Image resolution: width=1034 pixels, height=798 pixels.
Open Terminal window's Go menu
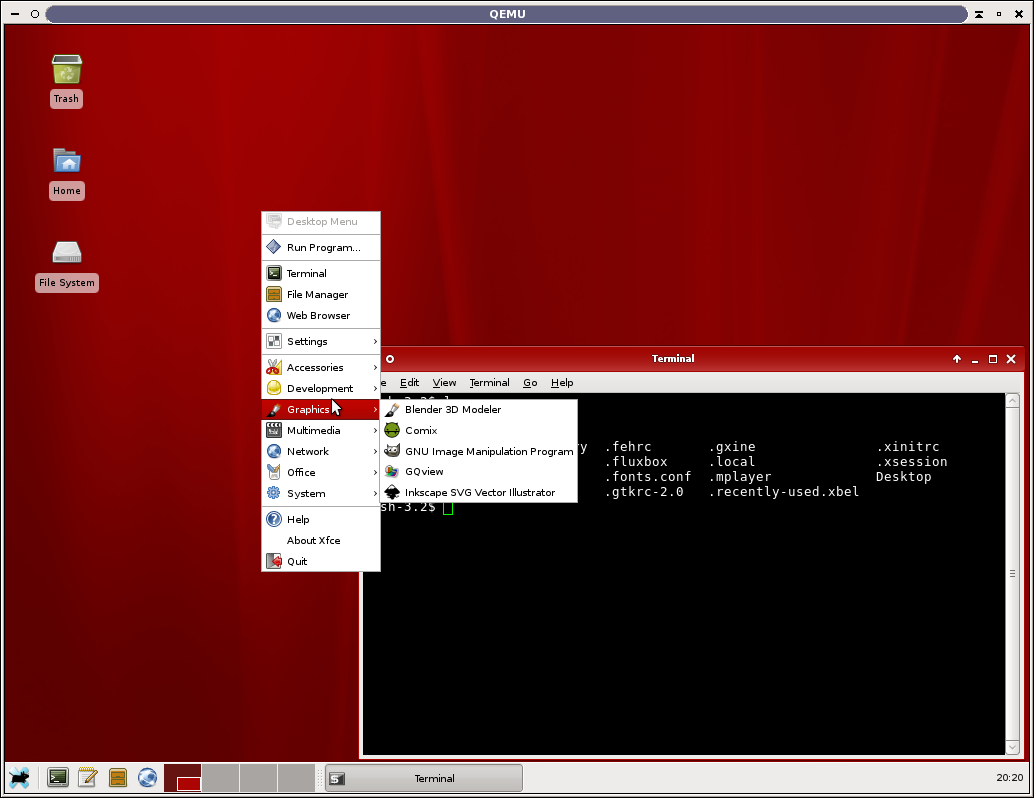(530, 383)
